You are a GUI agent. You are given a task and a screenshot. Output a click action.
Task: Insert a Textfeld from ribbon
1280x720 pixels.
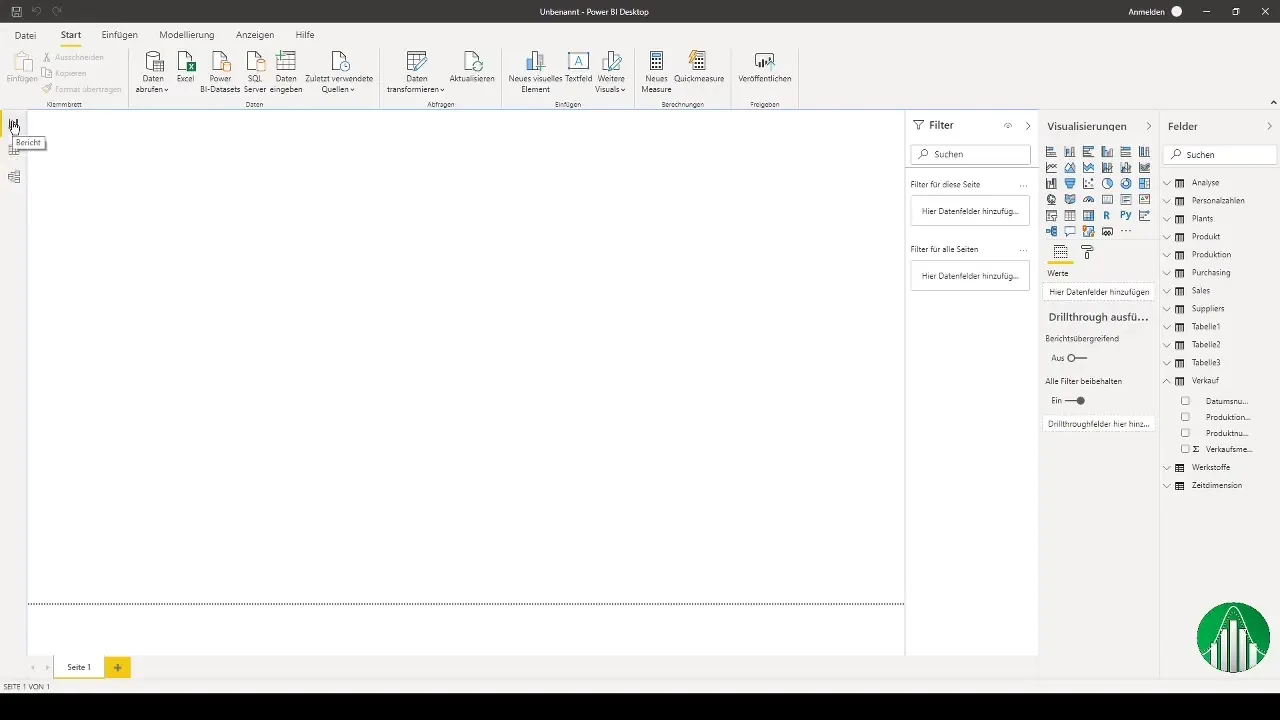click(x=579, y=67)
